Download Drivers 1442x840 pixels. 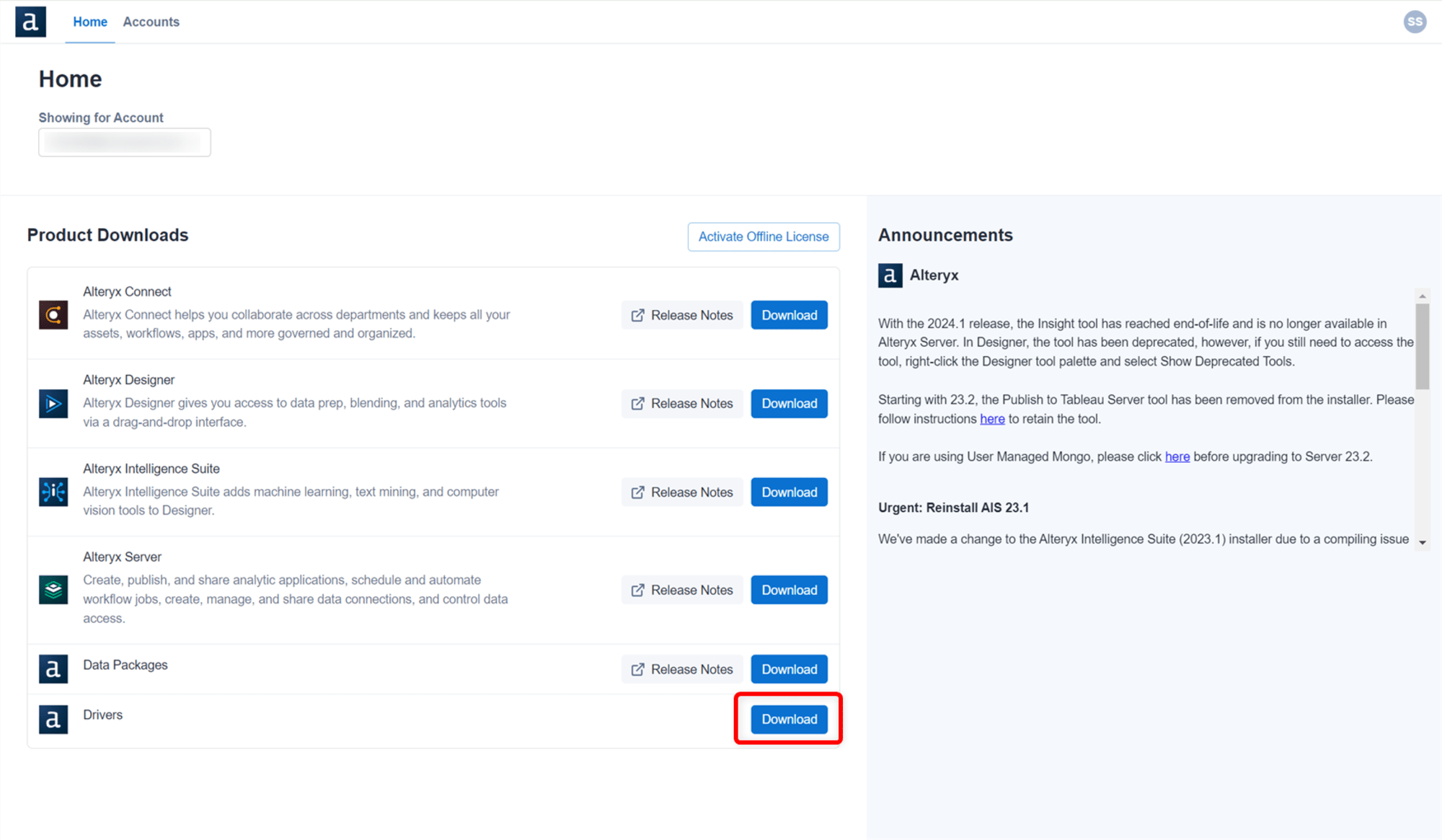click(x=789, y=719)
